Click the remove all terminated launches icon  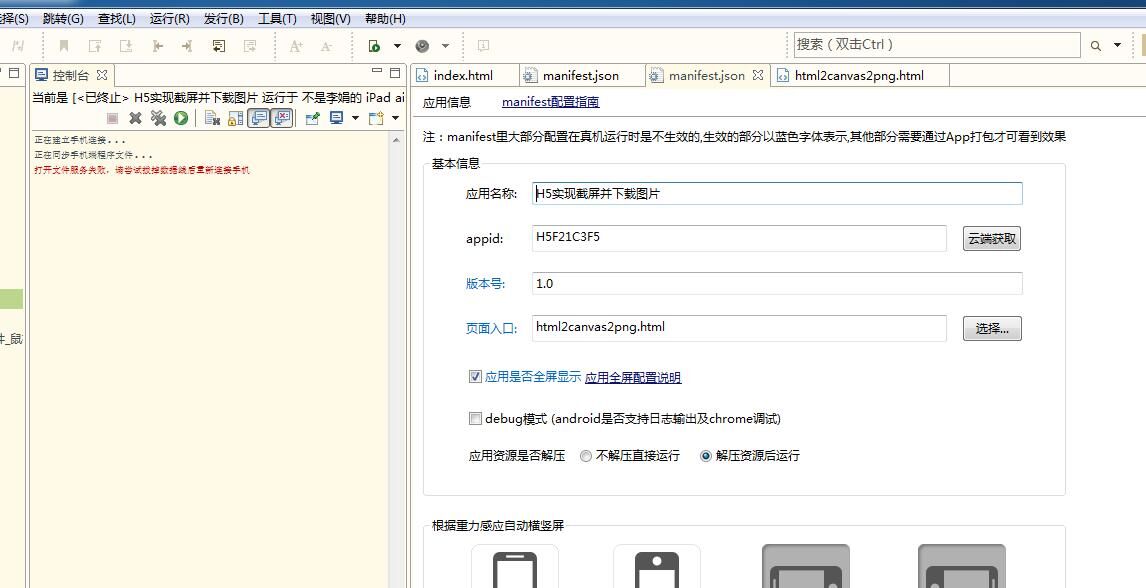click(x=158, y=118)
